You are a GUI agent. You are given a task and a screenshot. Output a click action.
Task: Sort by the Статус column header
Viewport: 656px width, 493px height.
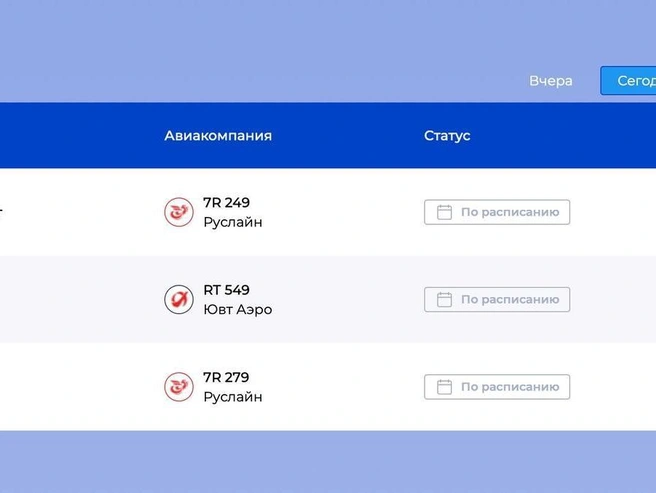click(x=447, y=136)
